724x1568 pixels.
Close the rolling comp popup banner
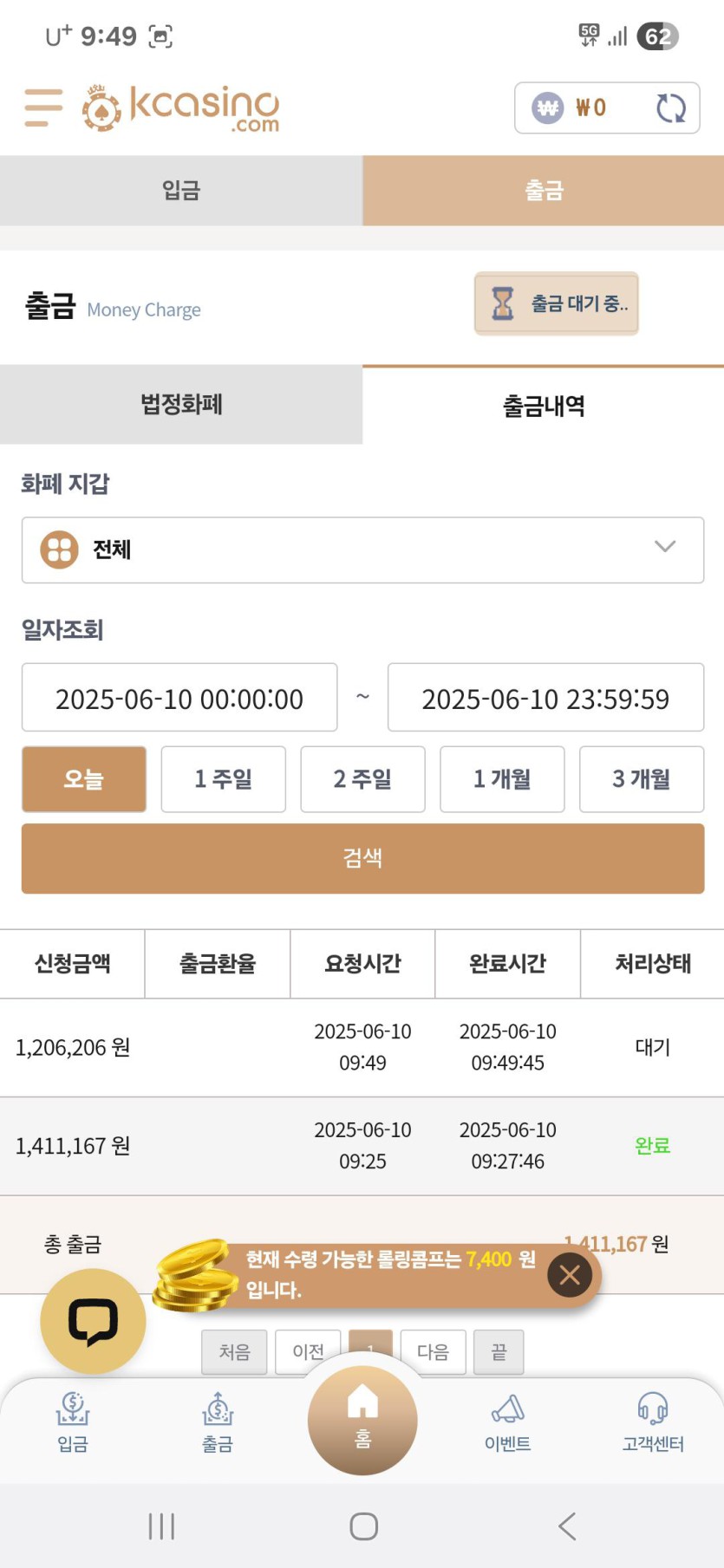(x=570, y=1275)
